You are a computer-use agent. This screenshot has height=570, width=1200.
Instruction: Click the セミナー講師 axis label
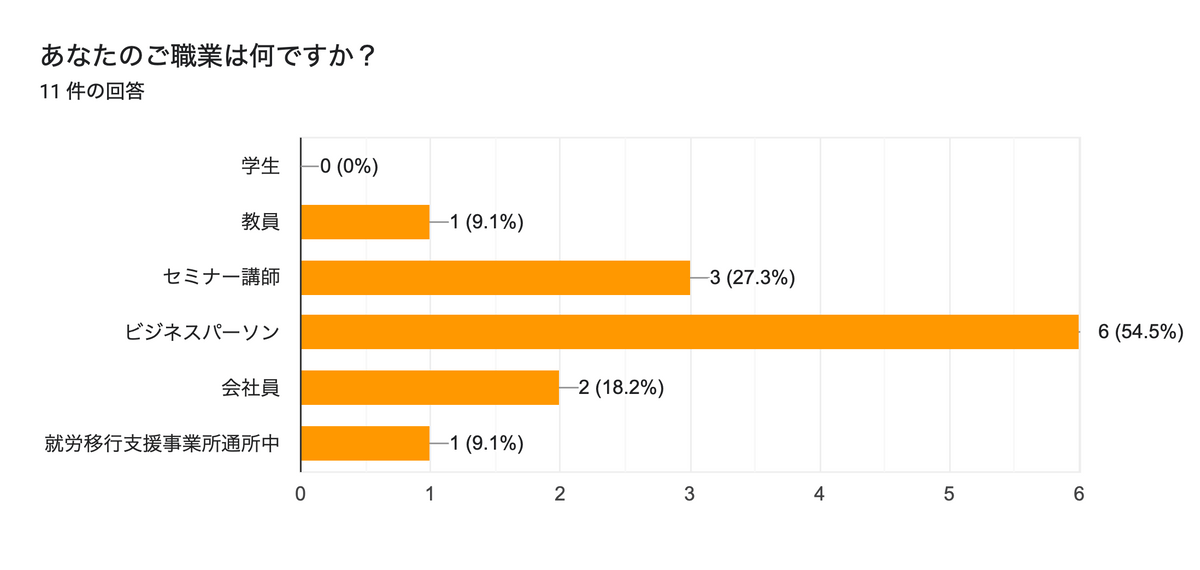pyautogui.click(x=221, y=277)
